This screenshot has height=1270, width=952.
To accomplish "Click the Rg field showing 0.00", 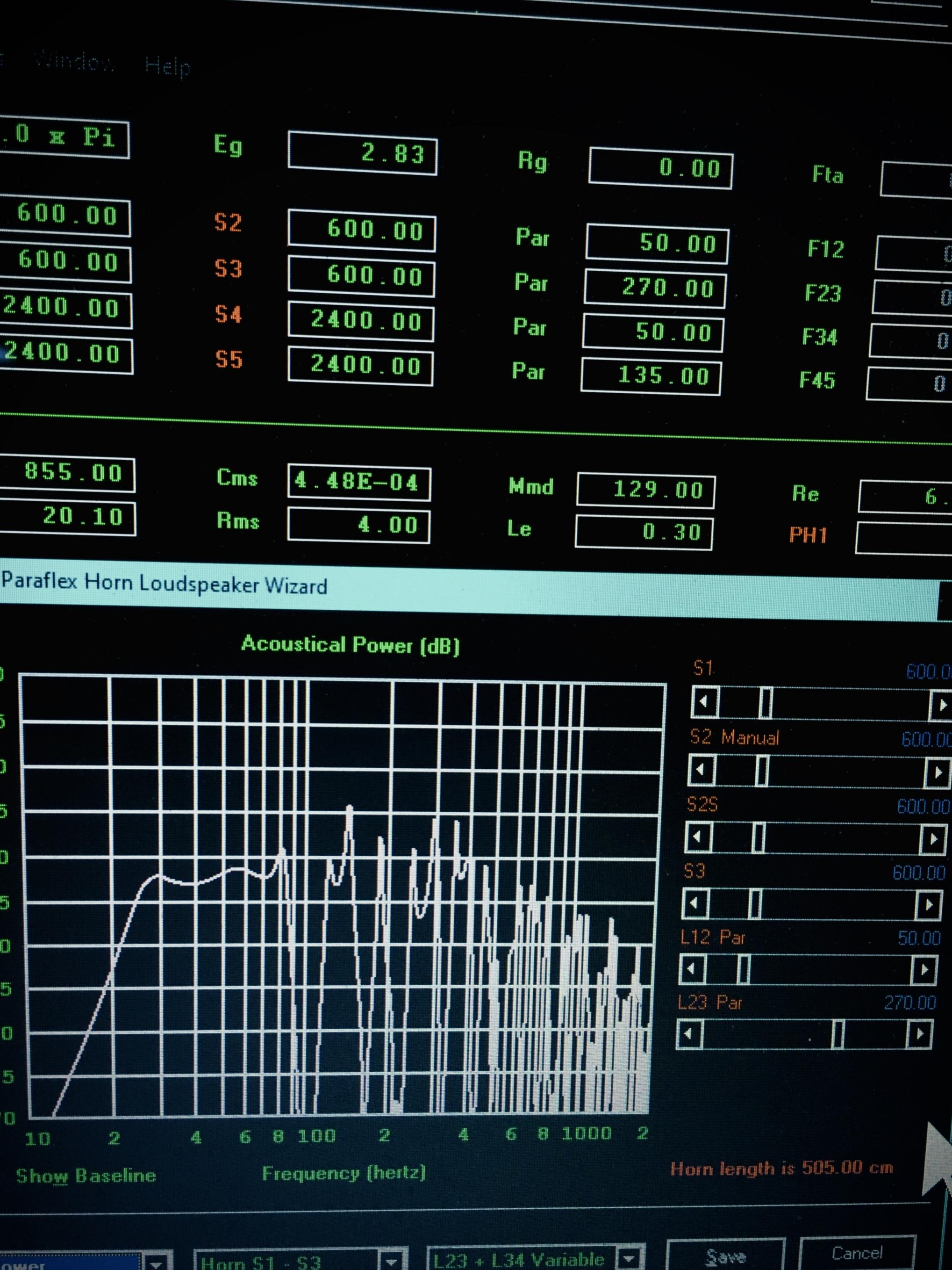I will click(660, 168).
